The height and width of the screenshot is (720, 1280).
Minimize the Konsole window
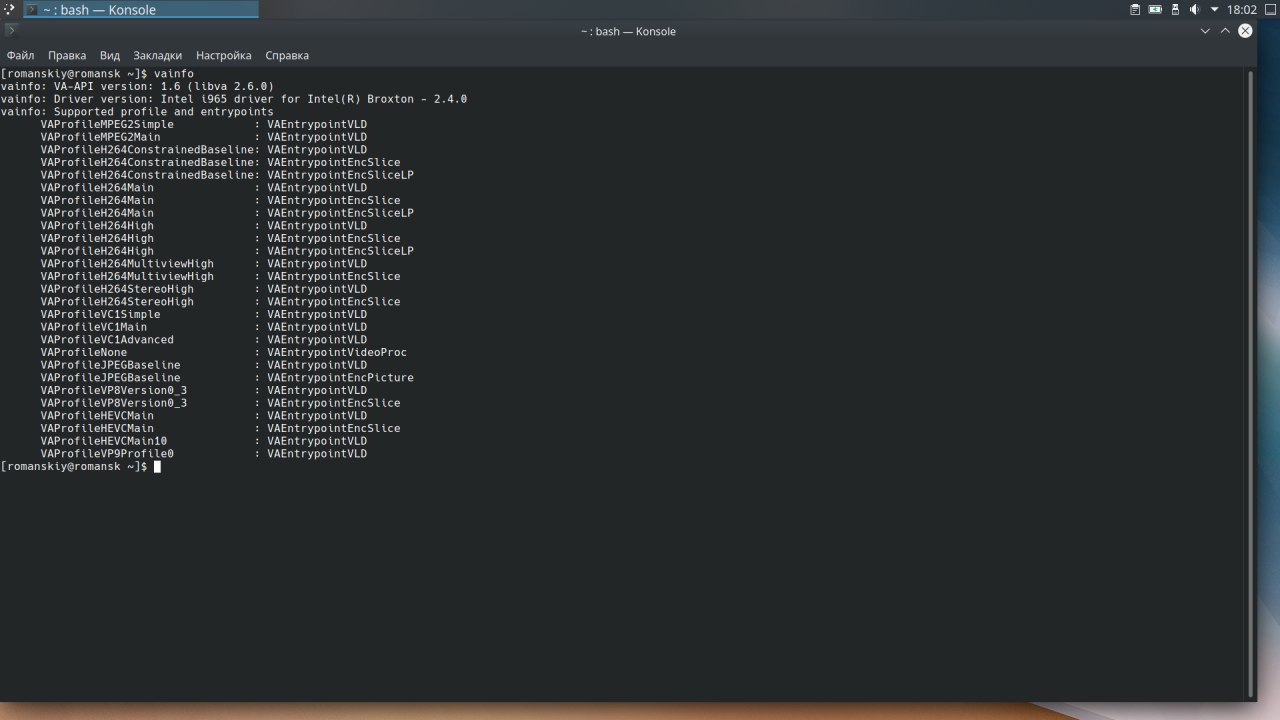[1207, 31]
